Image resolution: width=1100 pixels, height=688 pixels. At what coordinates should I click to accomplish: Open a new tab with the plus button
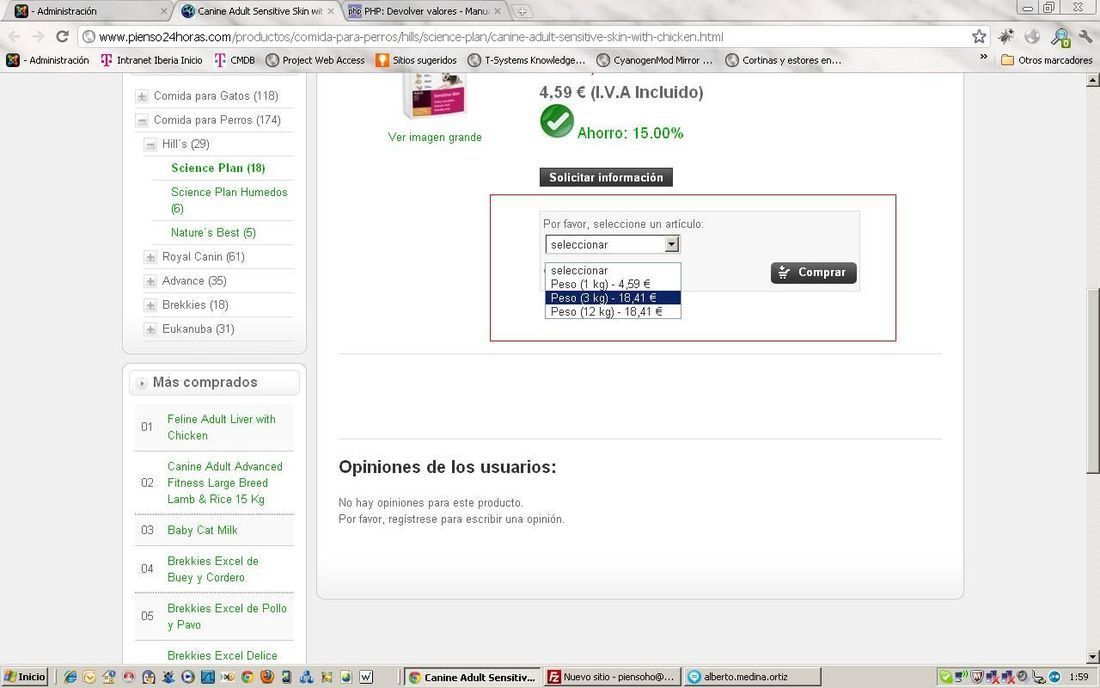pyautogui.click(x=522, y=11)
